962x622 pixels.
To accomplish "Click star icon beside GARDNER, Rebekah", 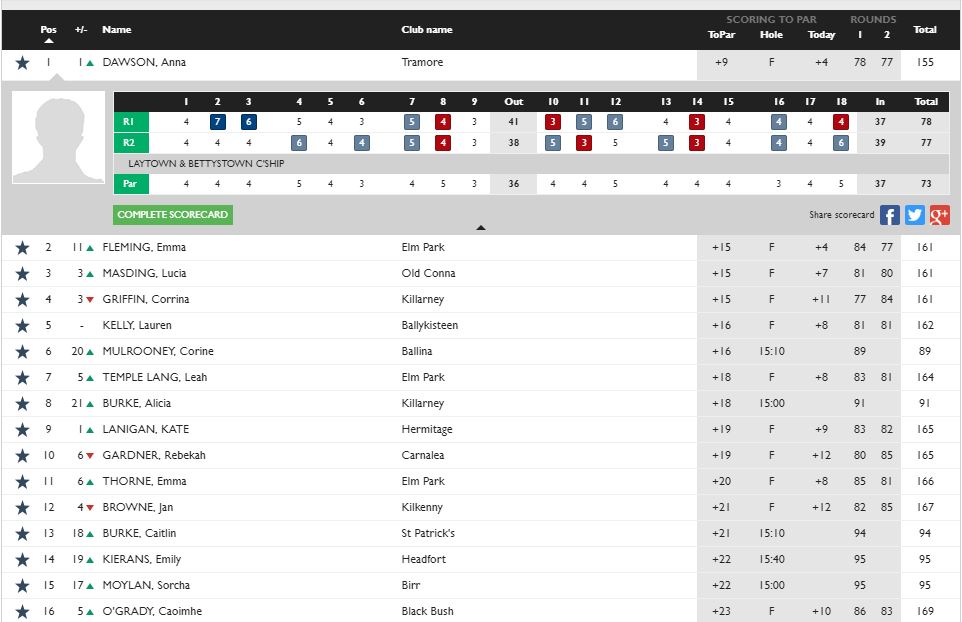I will 22,456.
